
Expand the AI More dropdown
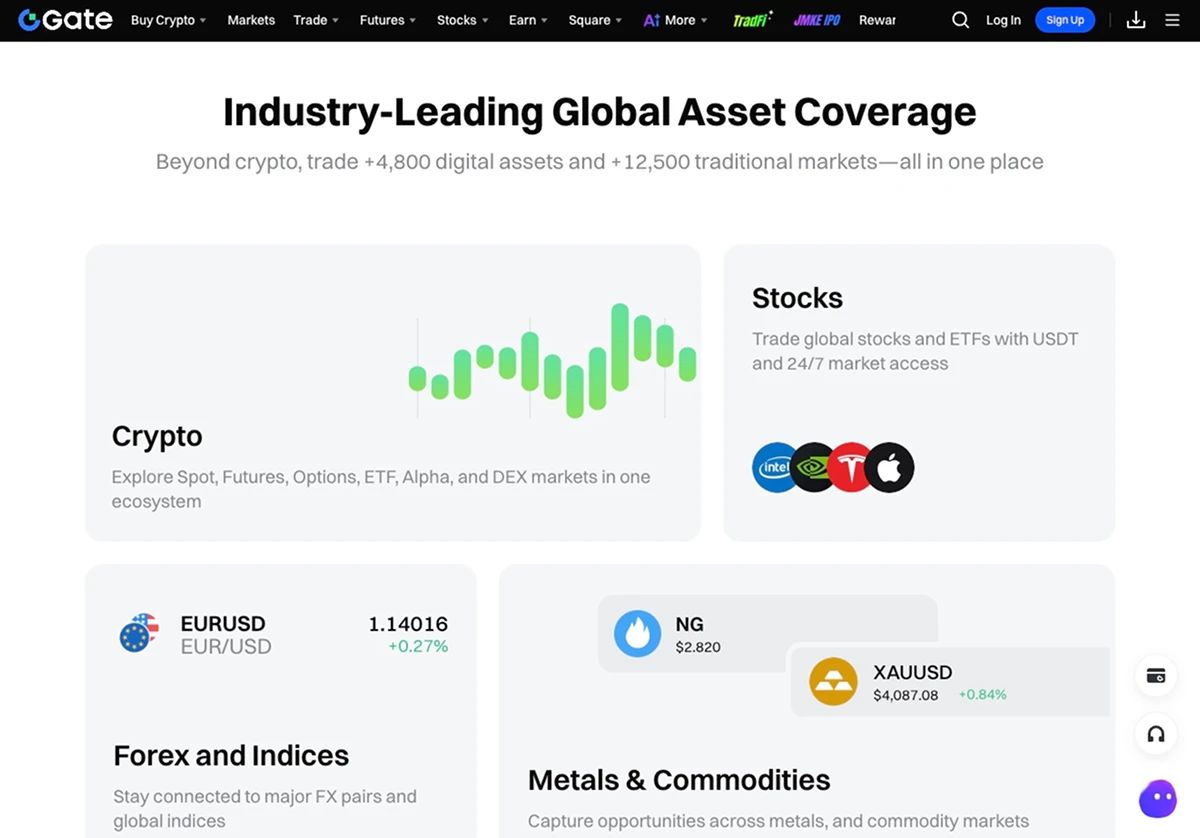(x=675, y=20)
